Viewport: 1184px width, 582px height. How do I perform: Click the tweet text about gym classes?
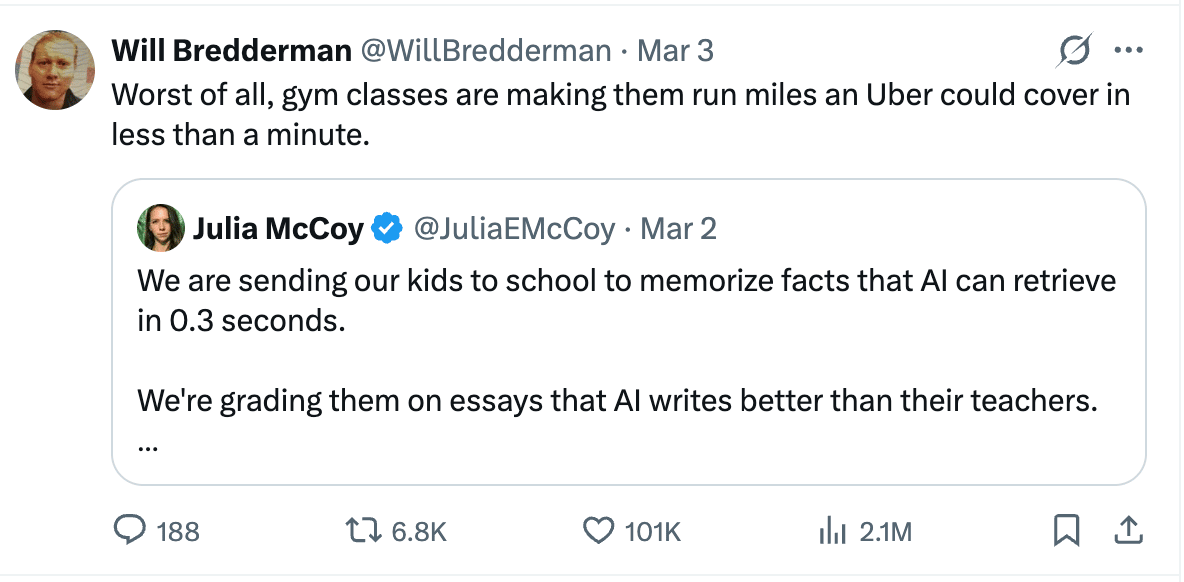[620, 113]
